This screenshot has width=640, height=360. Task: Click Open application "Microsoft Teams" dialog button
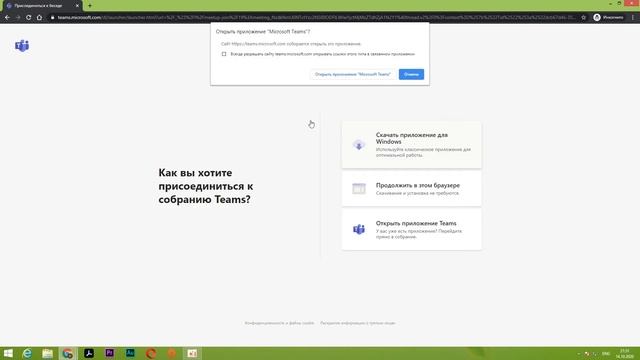(x=353, y=74)
